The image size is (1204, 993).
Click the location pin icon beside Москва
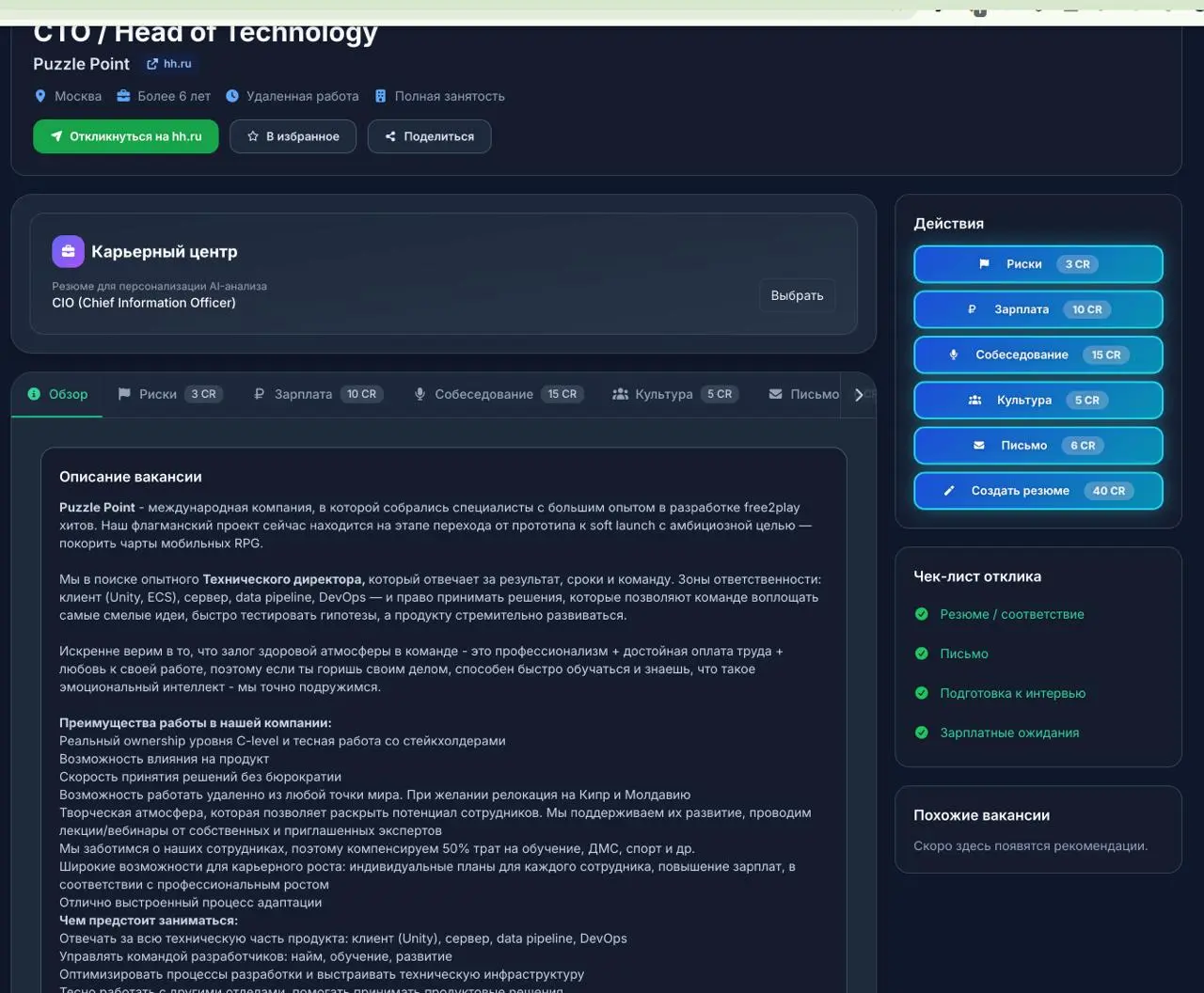point(40,96)
